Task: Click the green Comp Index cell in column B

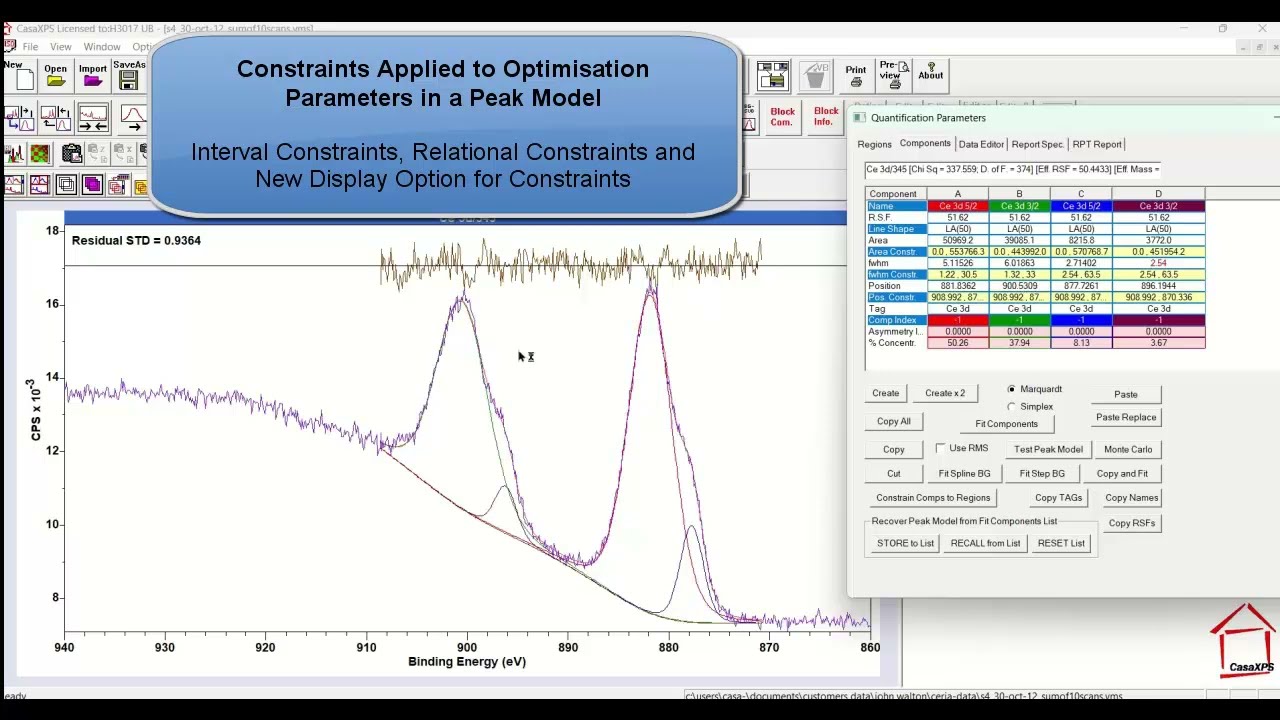Action: pos(1019,320)
